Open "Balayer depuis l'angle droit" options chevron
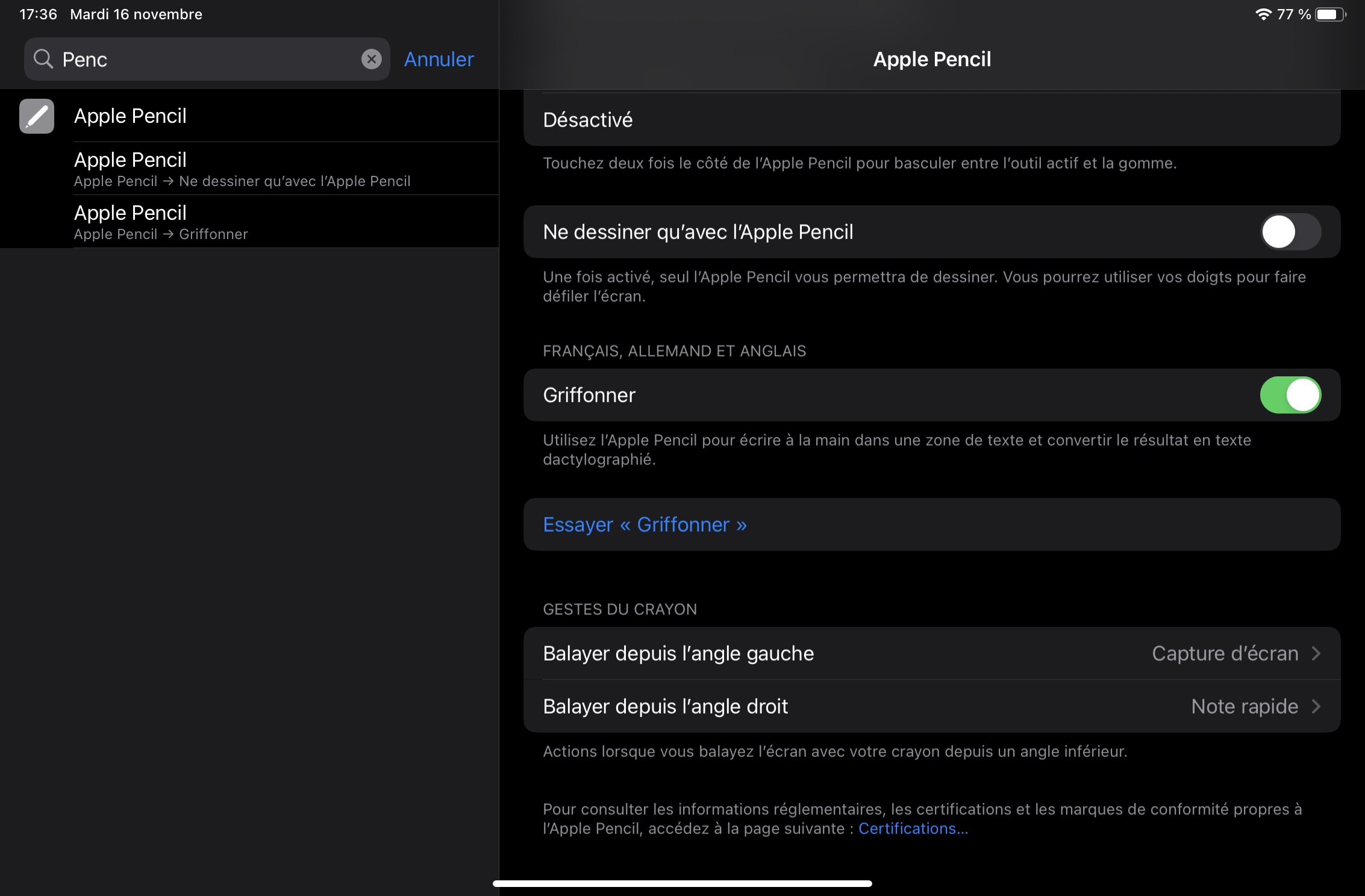This screenshot has width=1365, height=896. (x=1316, y=706)
